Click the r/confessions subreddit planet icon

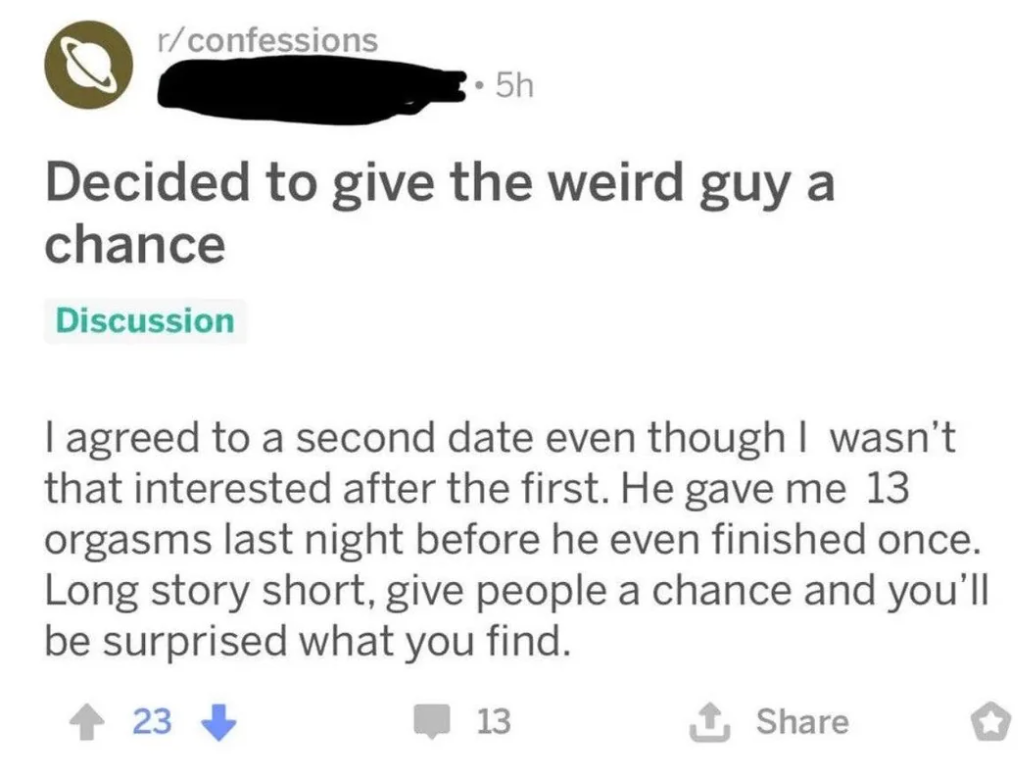tap(89, 64)
